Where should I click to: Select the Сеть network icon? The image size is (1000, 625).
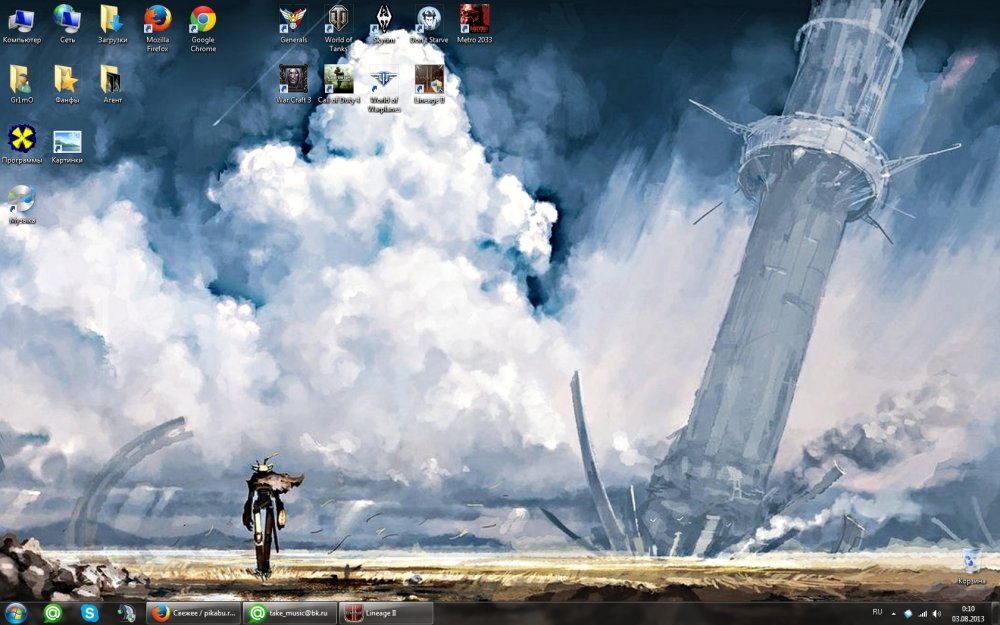tap(67, 26)
